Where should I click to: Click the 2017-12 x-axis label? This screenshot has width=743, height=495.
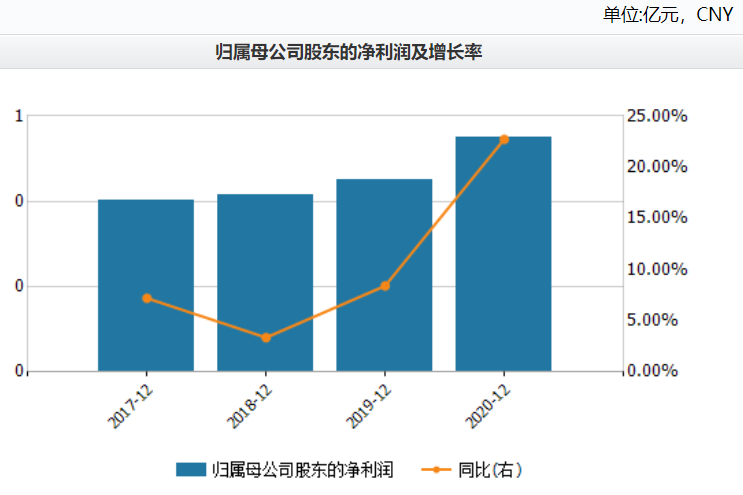pos(131,404)
